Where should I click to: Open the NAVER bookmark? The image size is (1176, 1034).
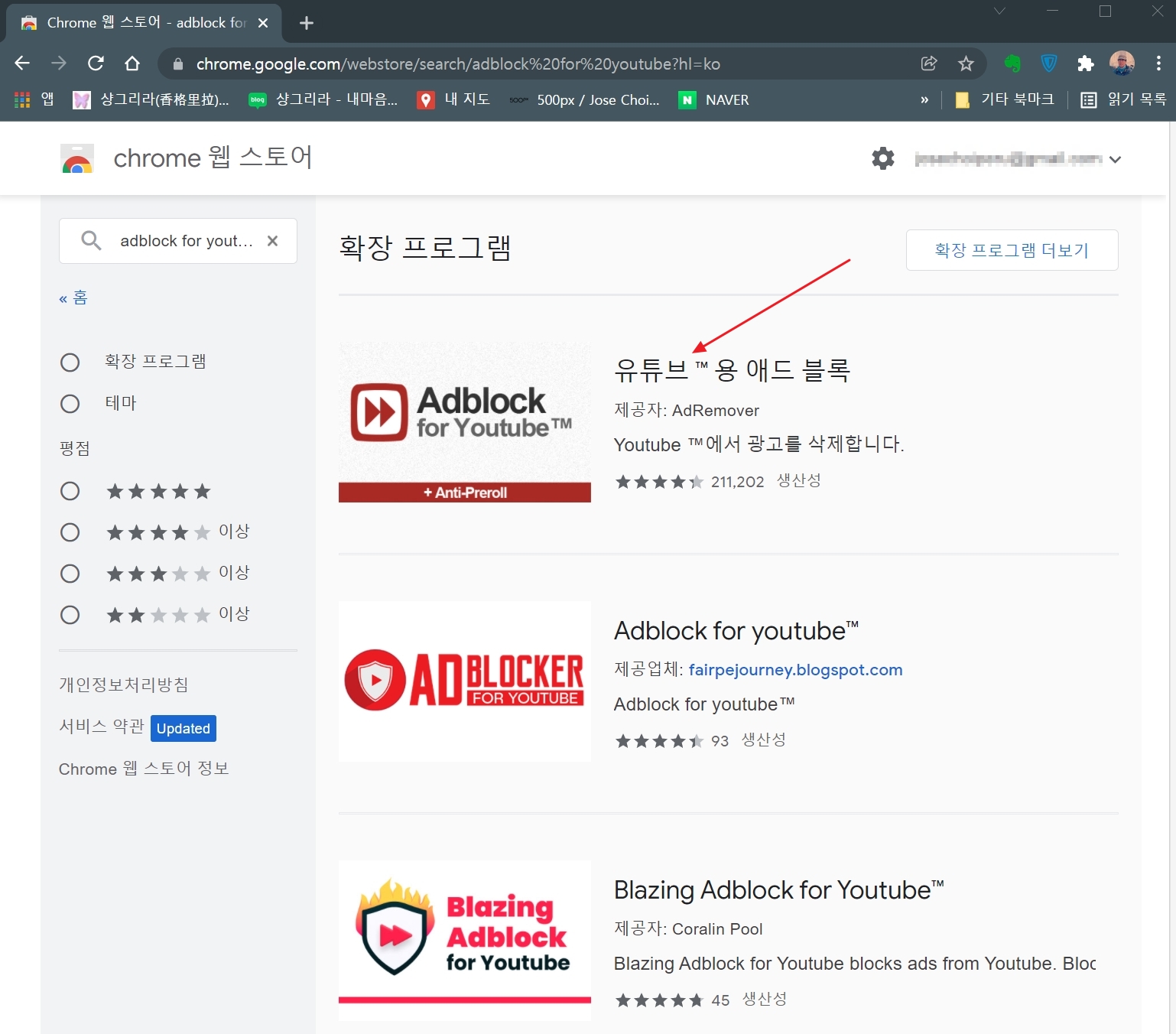(x=714, y=99)
